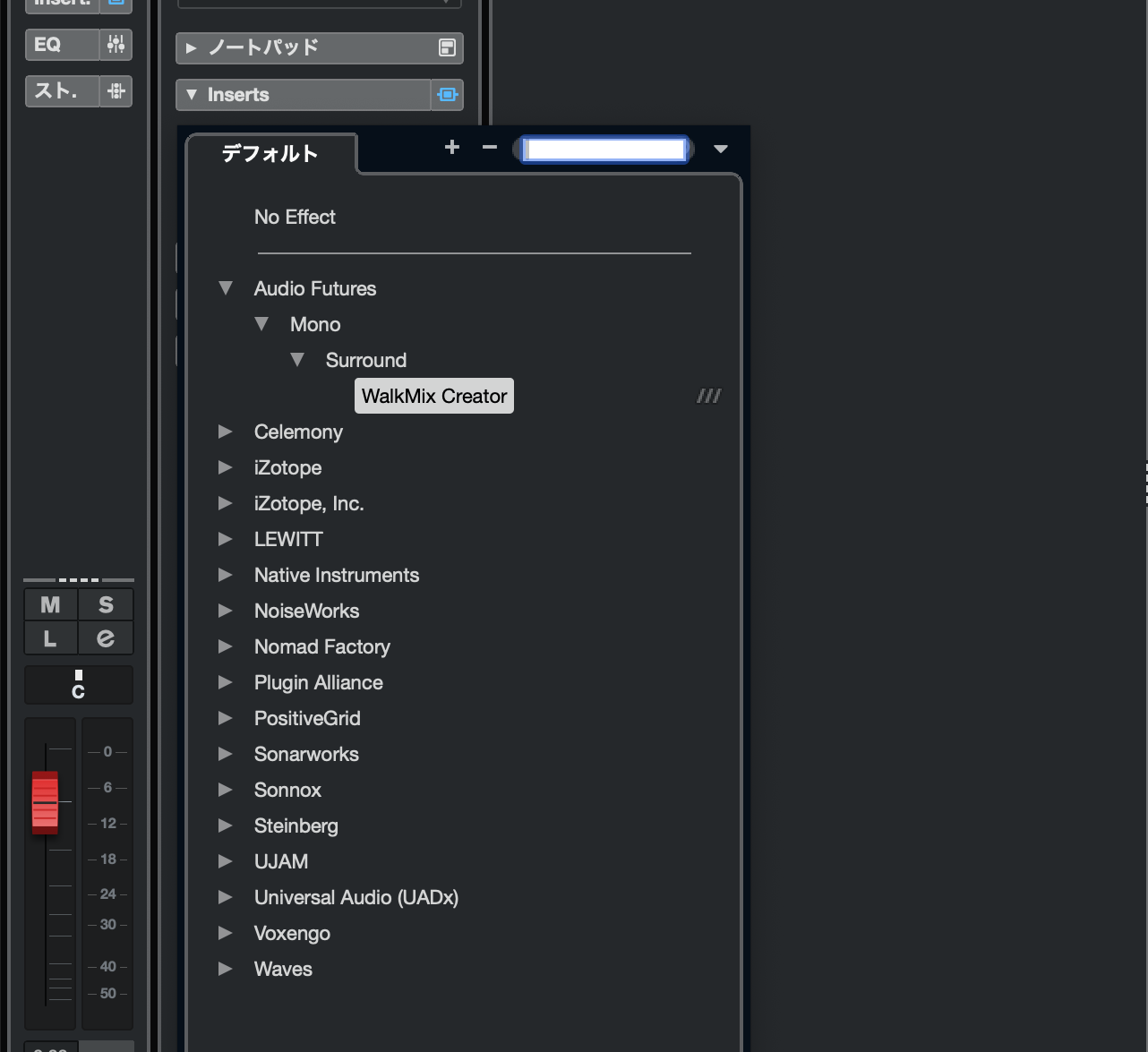This screenshot has height=1052, width=1148.
Task: Click the stripes icon beside WalkMix Creator
Action: pos(708,396)
